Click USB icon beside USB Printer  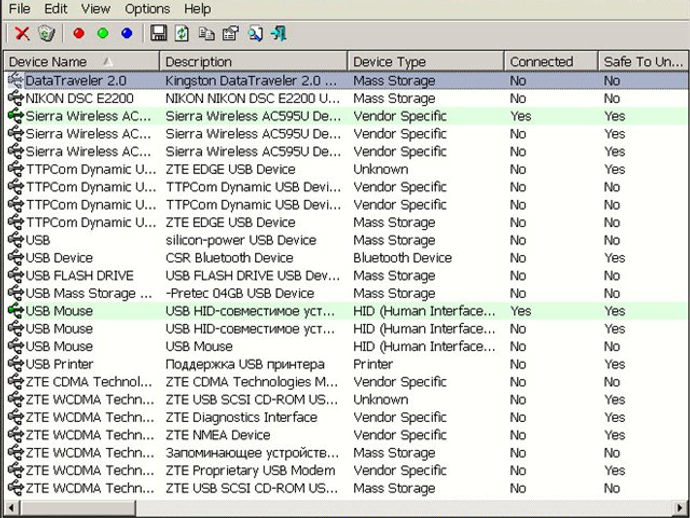click(x=15, y=364)
